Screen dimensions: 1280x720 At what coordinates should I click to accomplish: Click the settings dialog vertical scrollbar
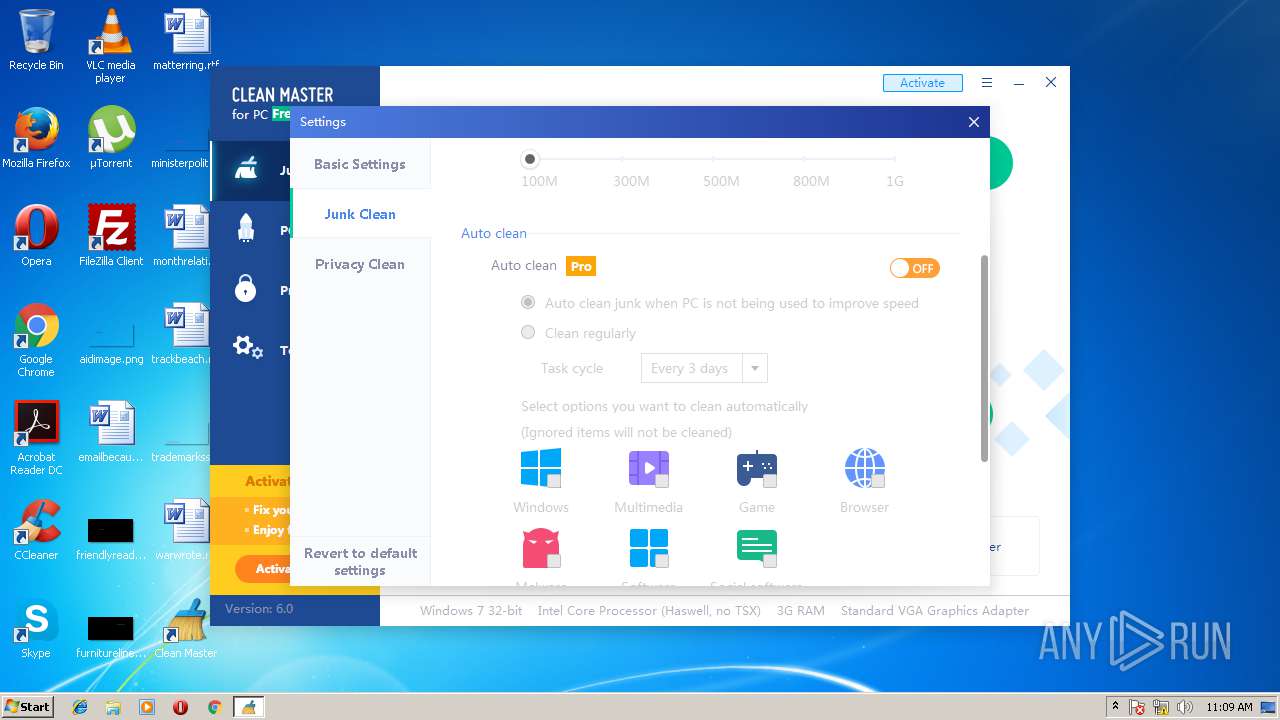coord(984,358)
